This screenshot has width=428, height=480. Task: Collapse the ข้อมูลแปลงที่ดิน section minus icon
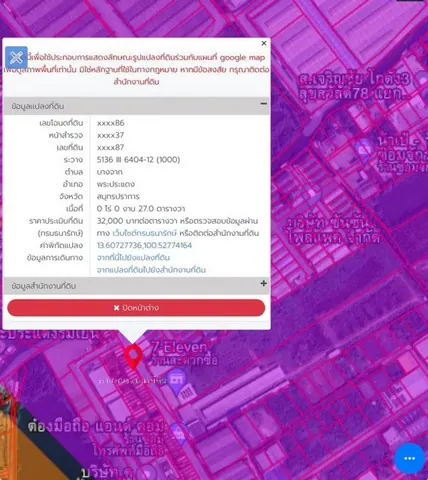pos(263,104)
